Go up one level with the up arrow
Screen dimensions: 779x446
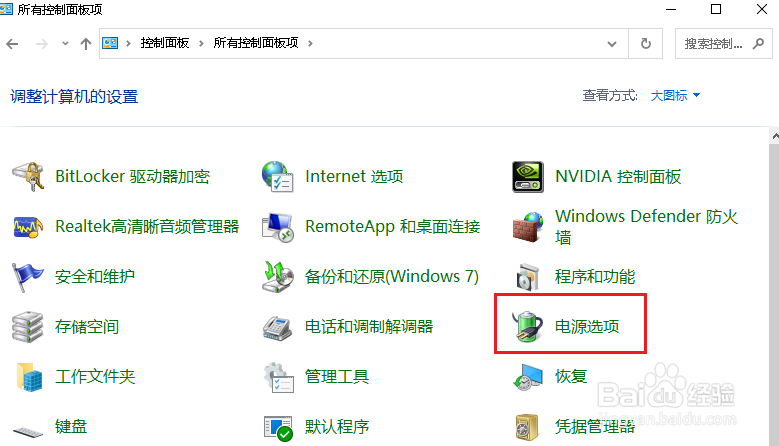[x=86, y=44]
